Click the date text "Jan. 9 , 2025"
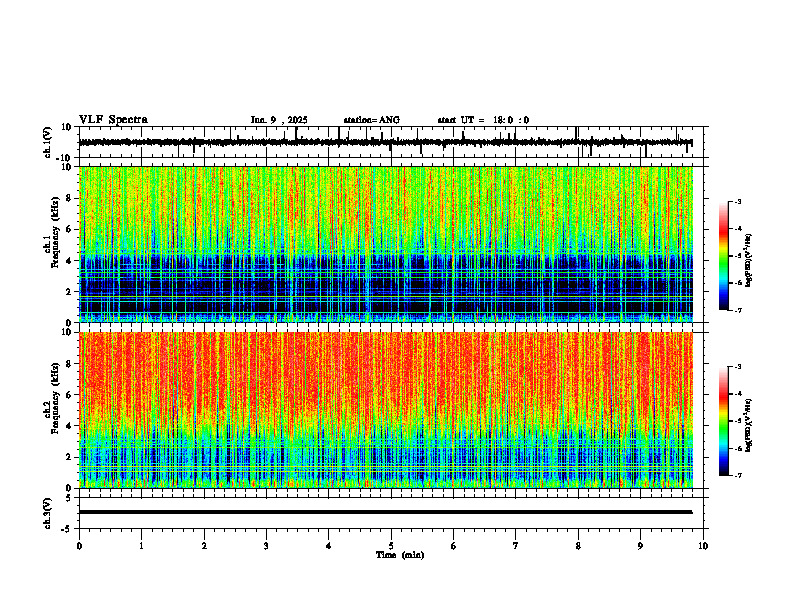 point(279,120)
